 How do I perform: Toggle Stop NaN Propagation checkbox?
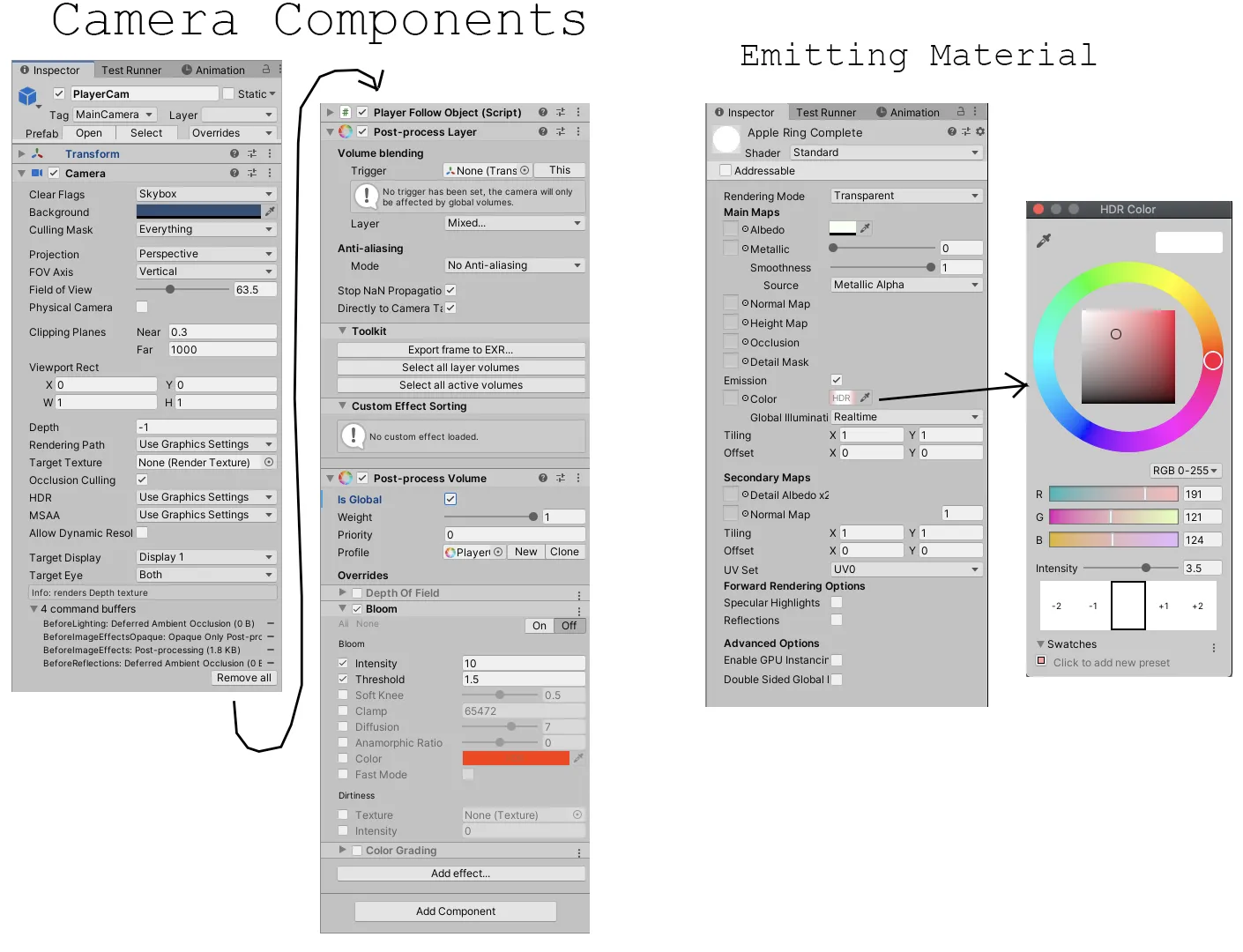450,290
